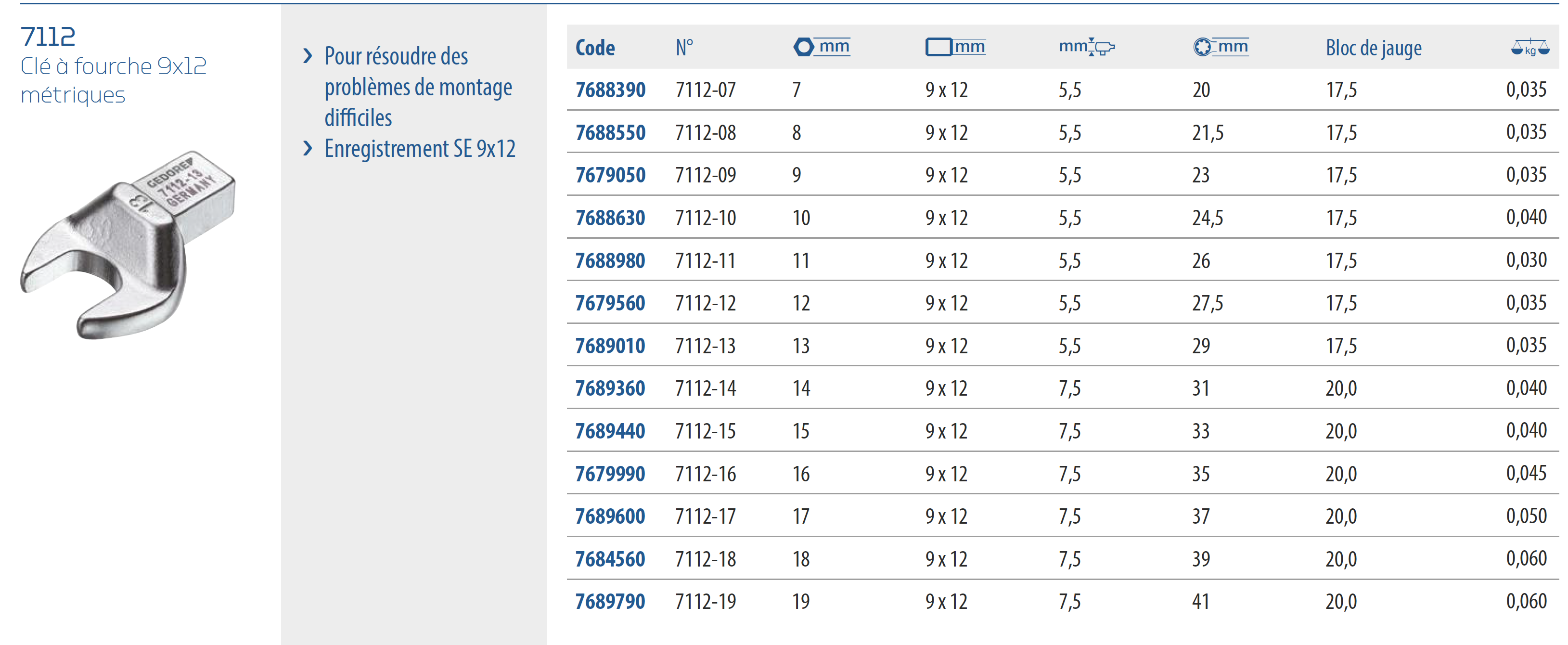Click weight 0,030 in row 7112-11
Viewport: 1568px width, 645px height.
(x=1527, y=260)
